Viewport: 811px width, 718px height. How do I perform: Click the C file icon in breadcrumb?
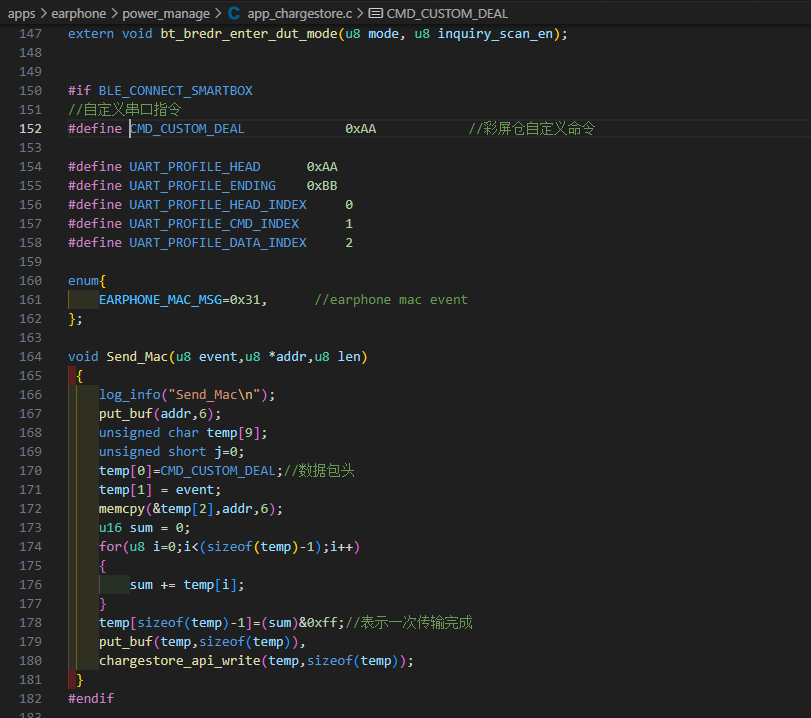point(234,13)
